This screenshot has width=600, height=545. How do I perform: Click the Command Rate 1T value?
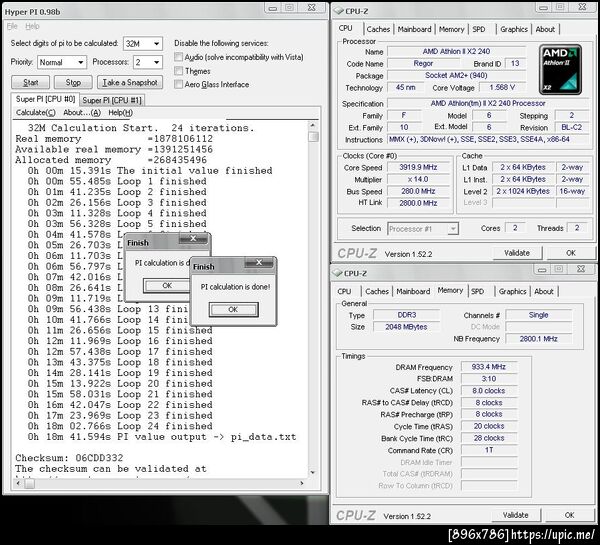click(489, 450)
